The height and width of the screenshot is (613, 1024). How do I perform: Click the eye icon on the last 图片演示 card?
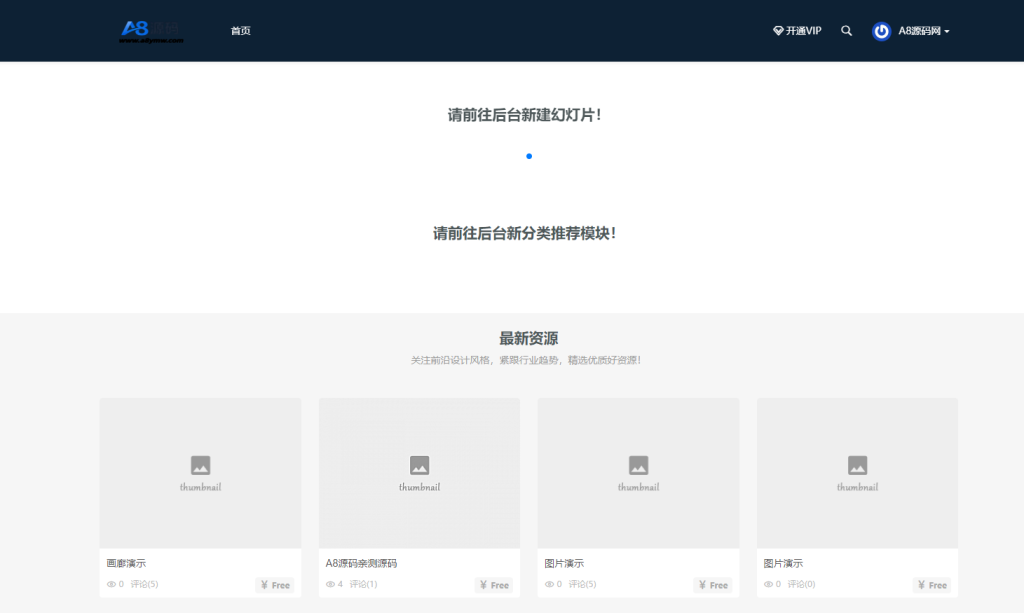click(x=769, y=584)
